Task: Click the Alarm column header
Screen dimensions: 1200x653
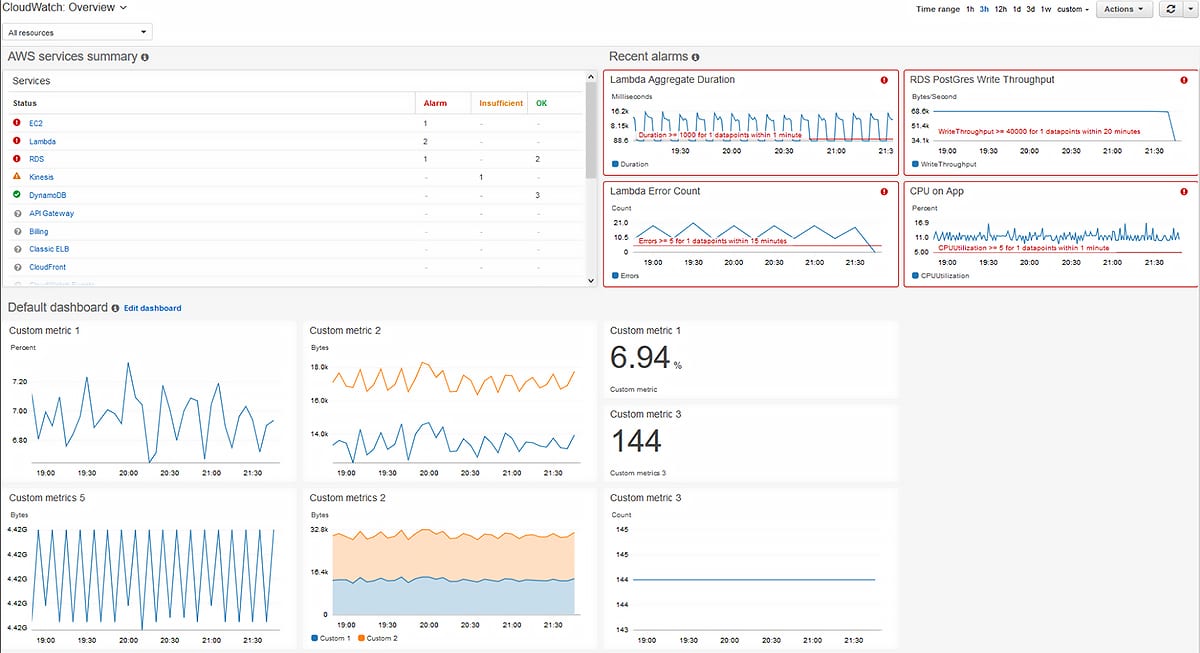Action: (435, 103)
